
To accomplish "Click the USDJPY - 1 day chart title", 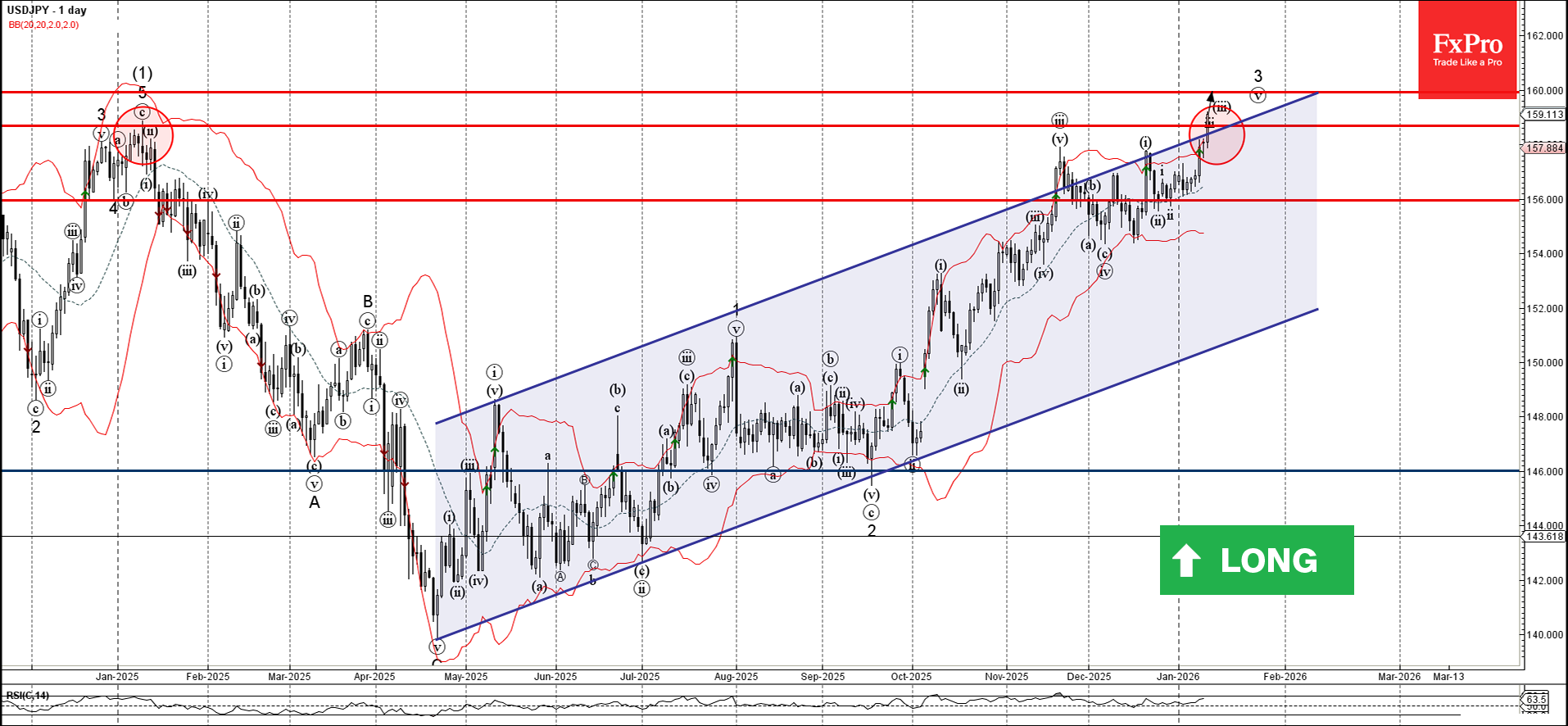I will point(47,10).
